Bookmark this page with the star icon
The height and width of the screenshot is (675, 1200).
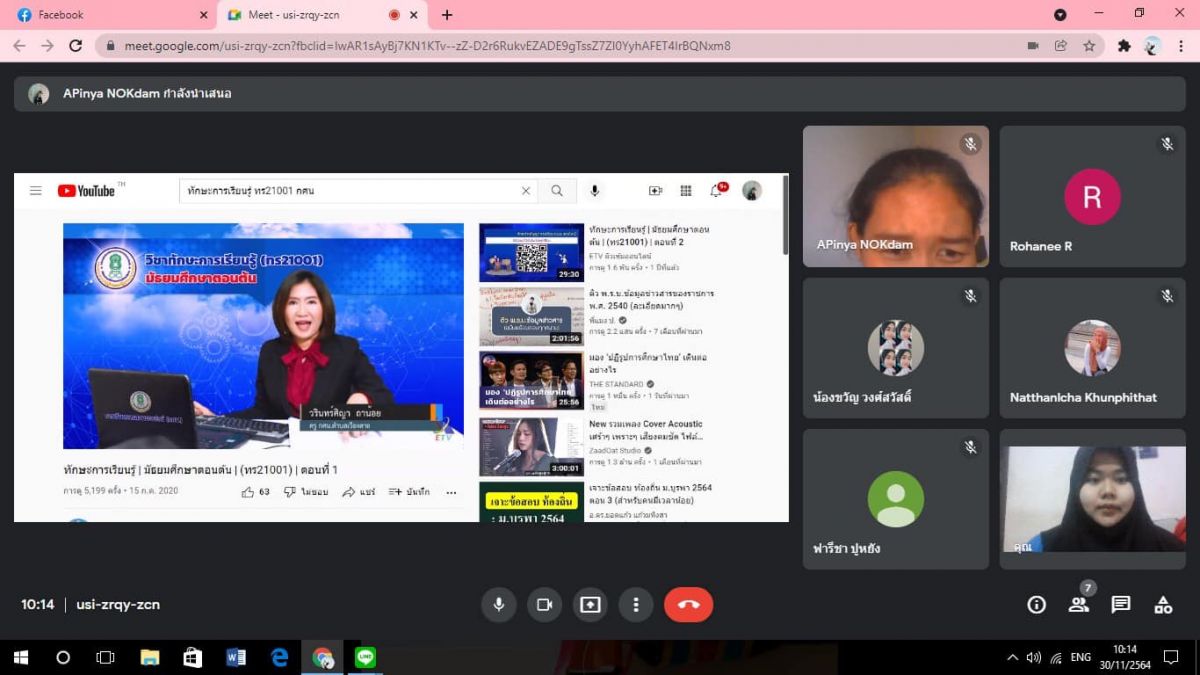[1089, 46]
